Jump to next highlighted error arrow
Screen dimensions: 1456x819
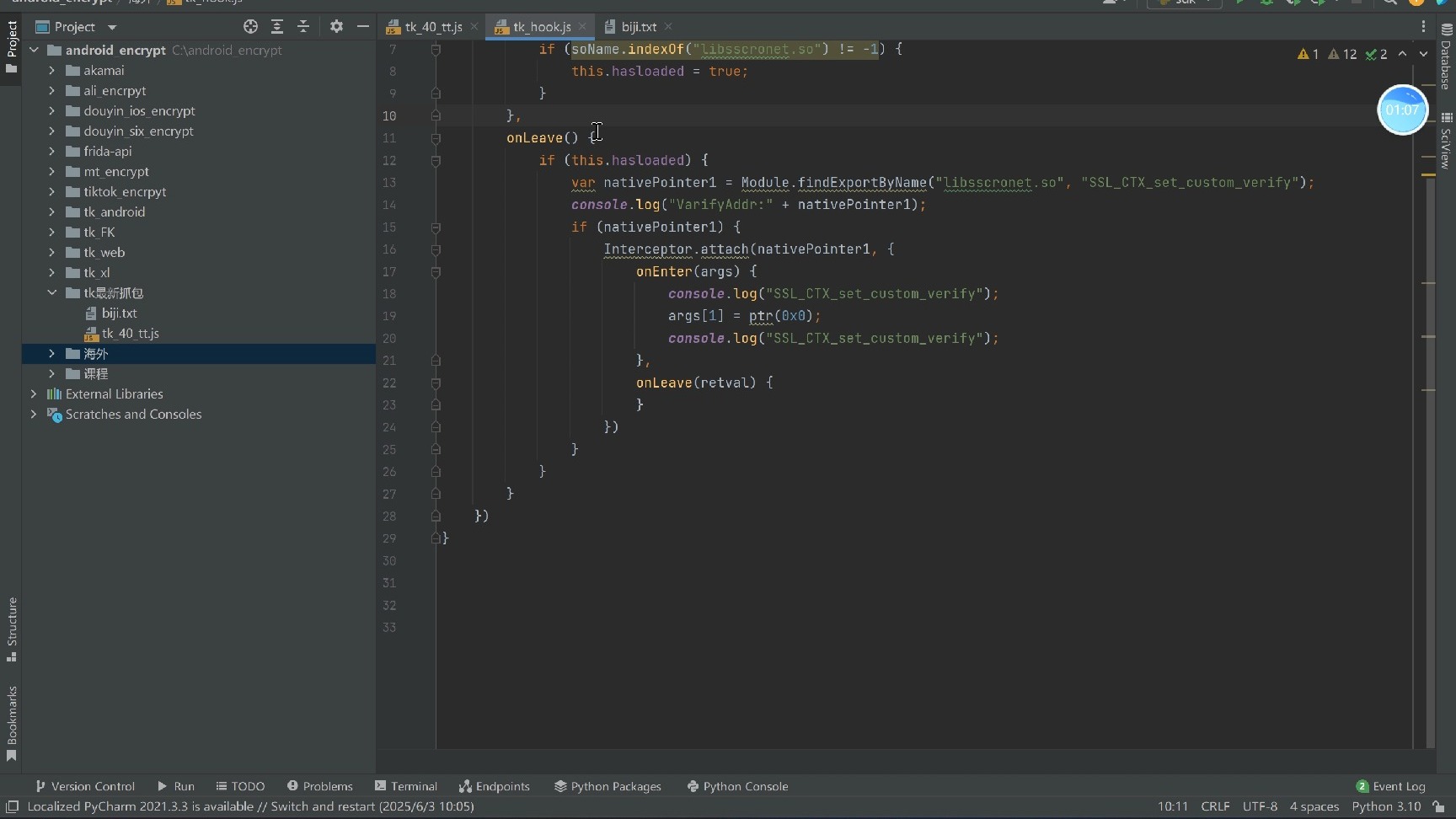1423,54
